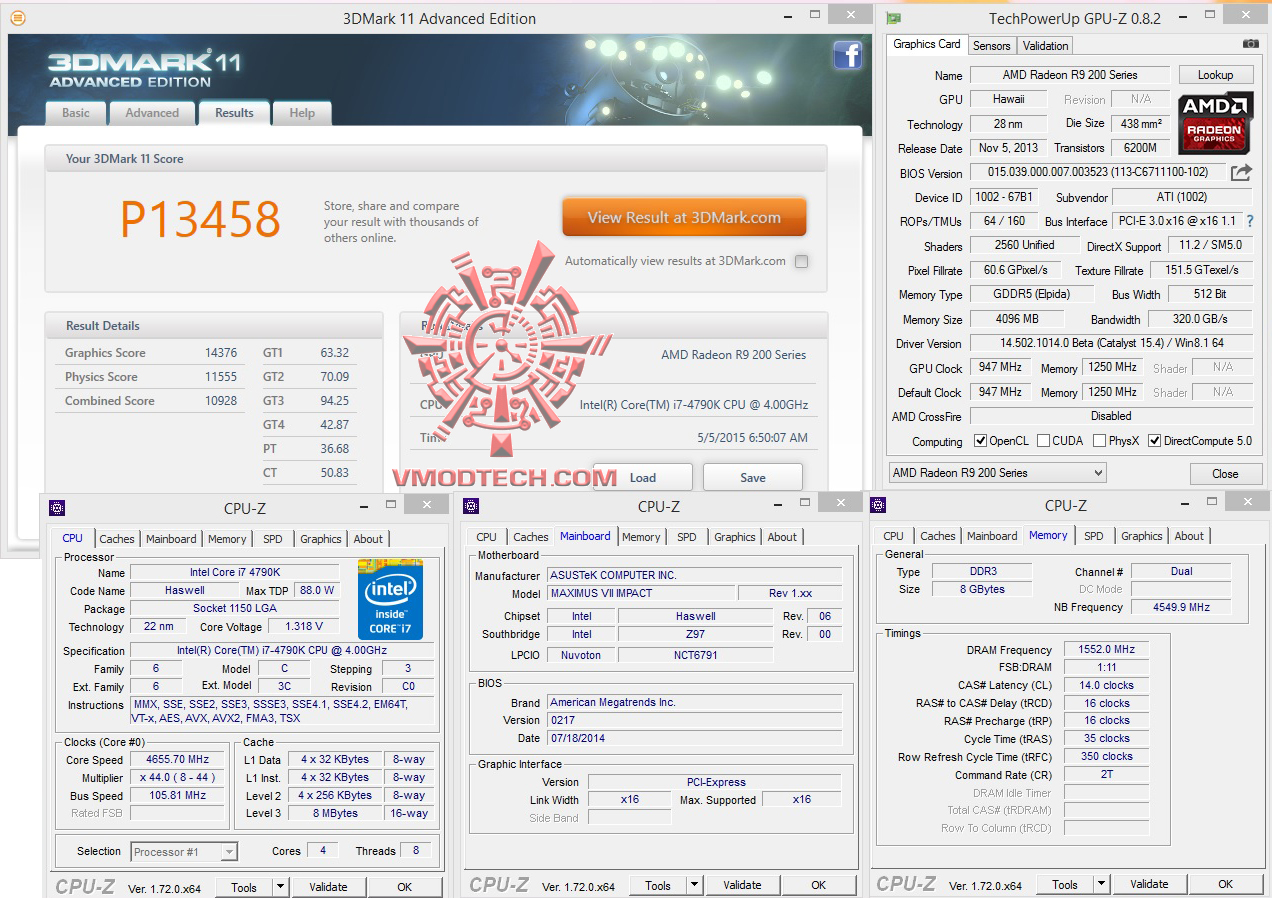Switch to the Advanced tab in 3DMark
The height and width of the screenshot is (898, 1272).
(152, 113)
